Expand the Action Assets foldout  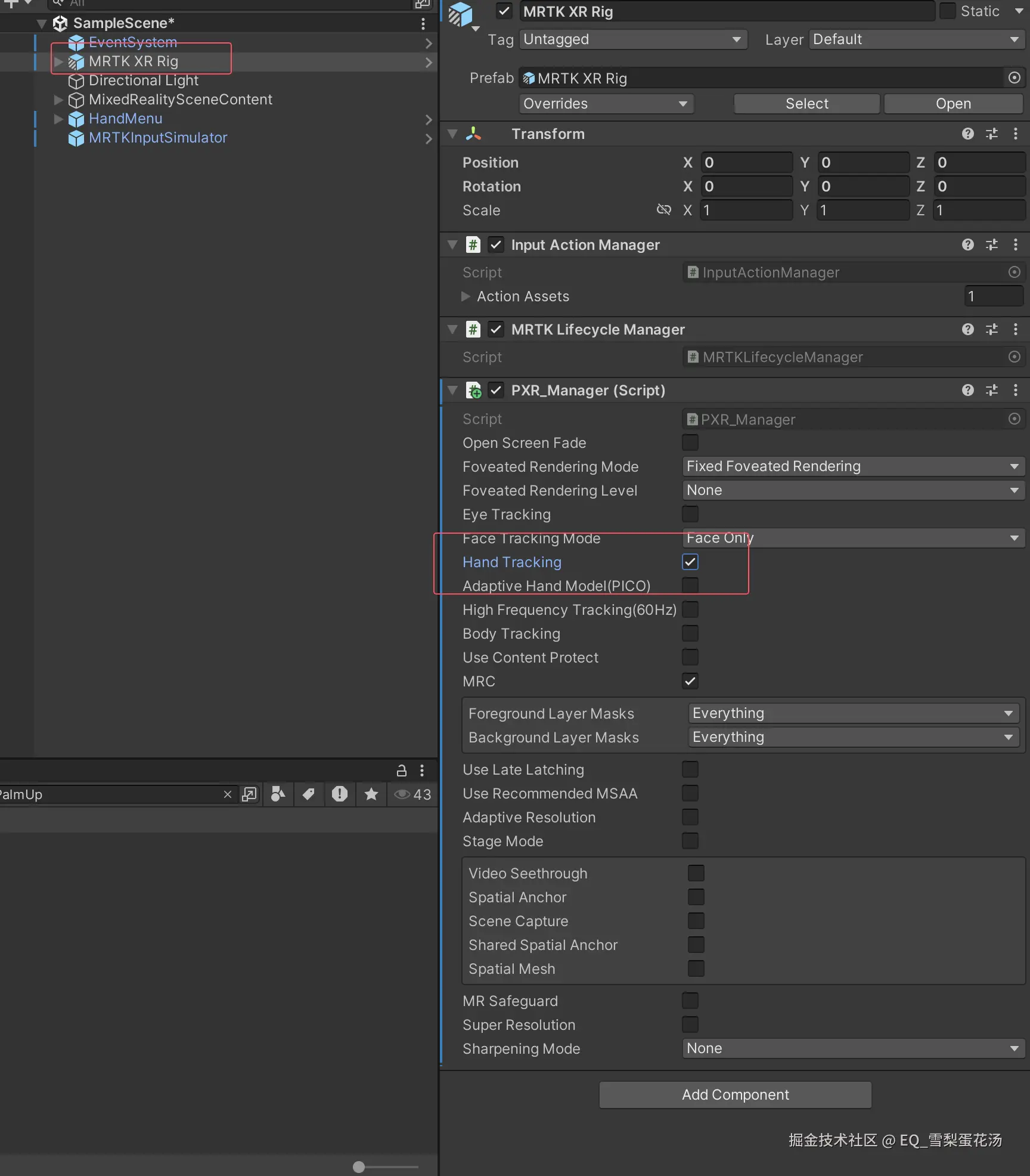point(466,296)
